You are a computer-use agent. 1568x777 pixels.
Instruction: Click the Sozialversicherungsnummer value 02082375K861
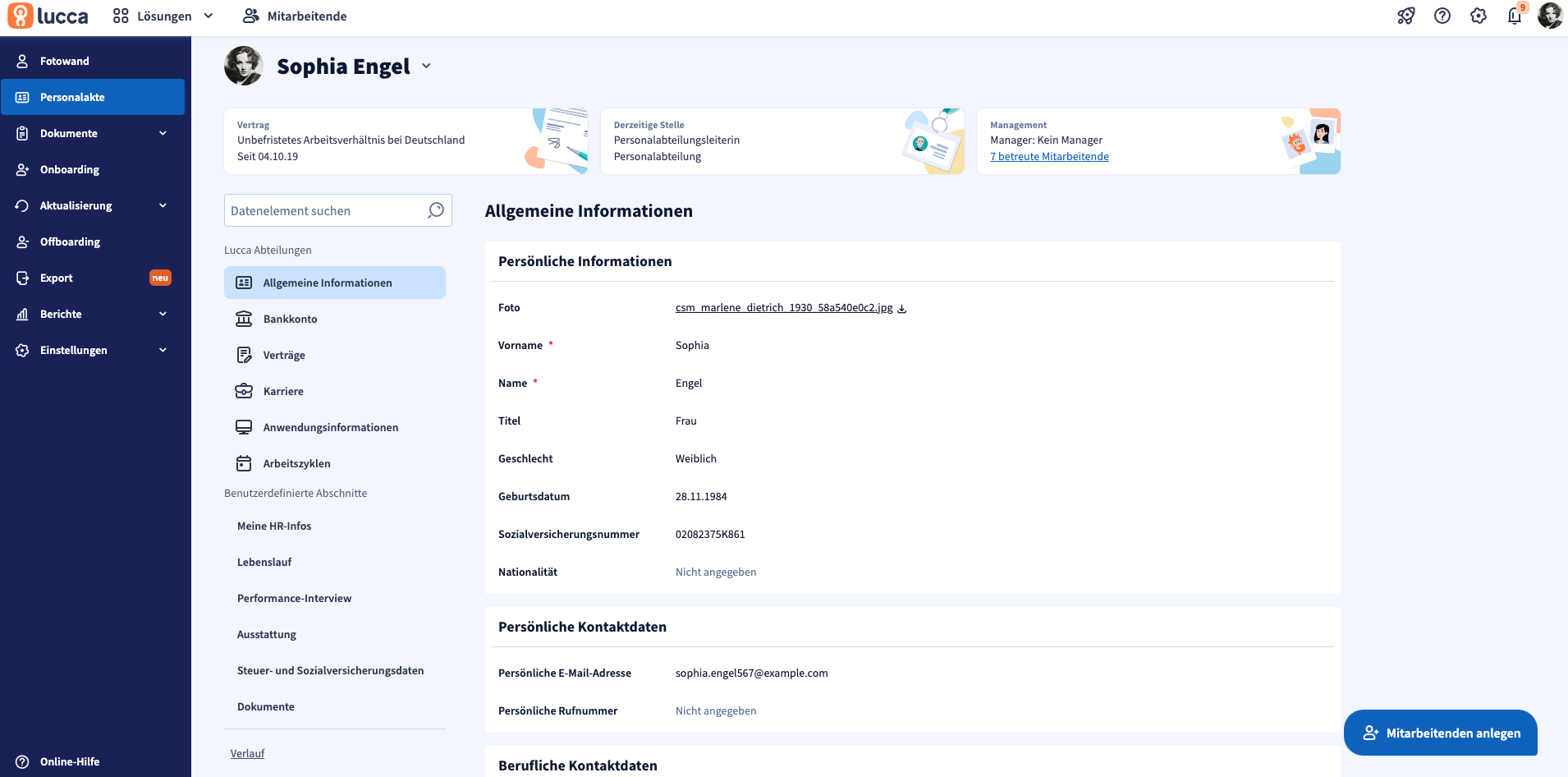coord(710,534)
